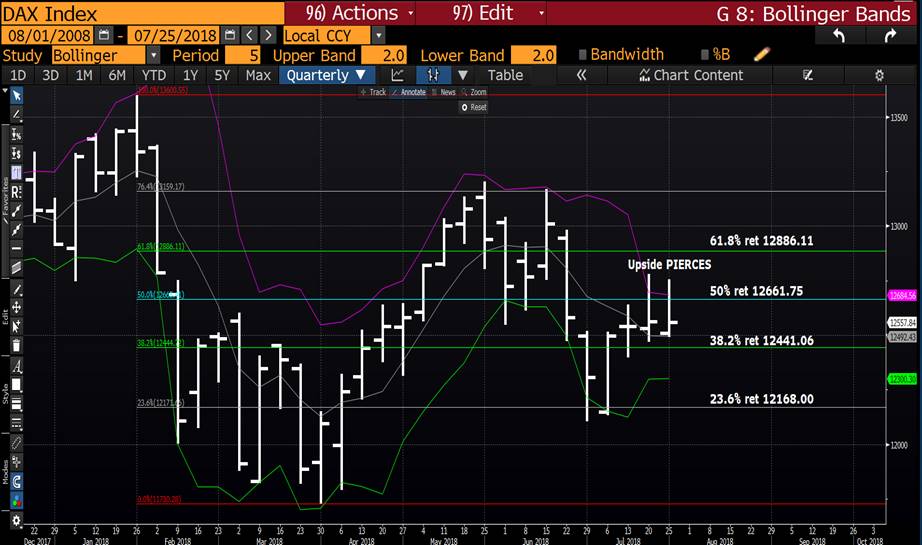Select the regression R annotation tool
The width and height of the screenshot is (922, 545).
(16, 192)
